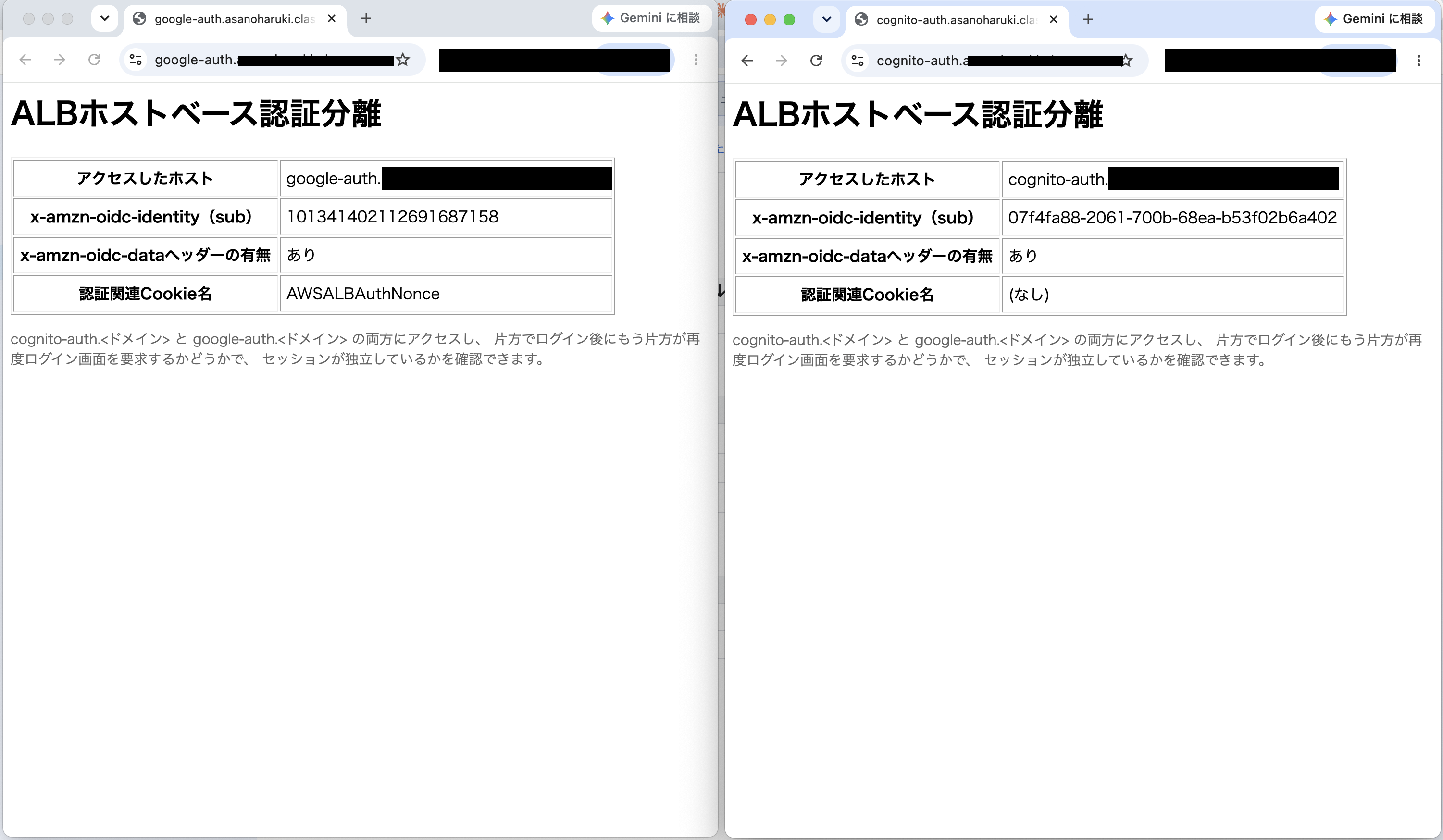Select the google-auth.asanoharuki tab

[x=235, y=19]
